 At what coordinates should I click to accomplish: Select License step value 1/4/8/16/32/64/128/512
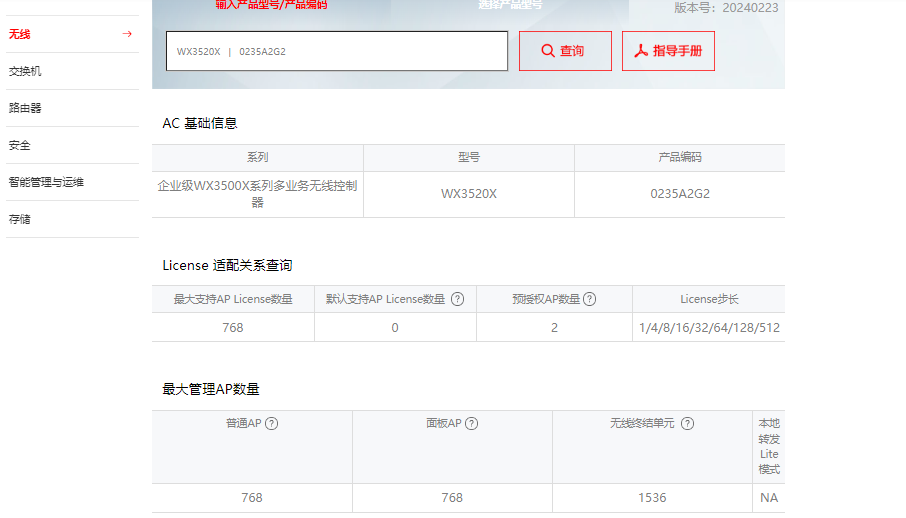(x=709, y=328)
